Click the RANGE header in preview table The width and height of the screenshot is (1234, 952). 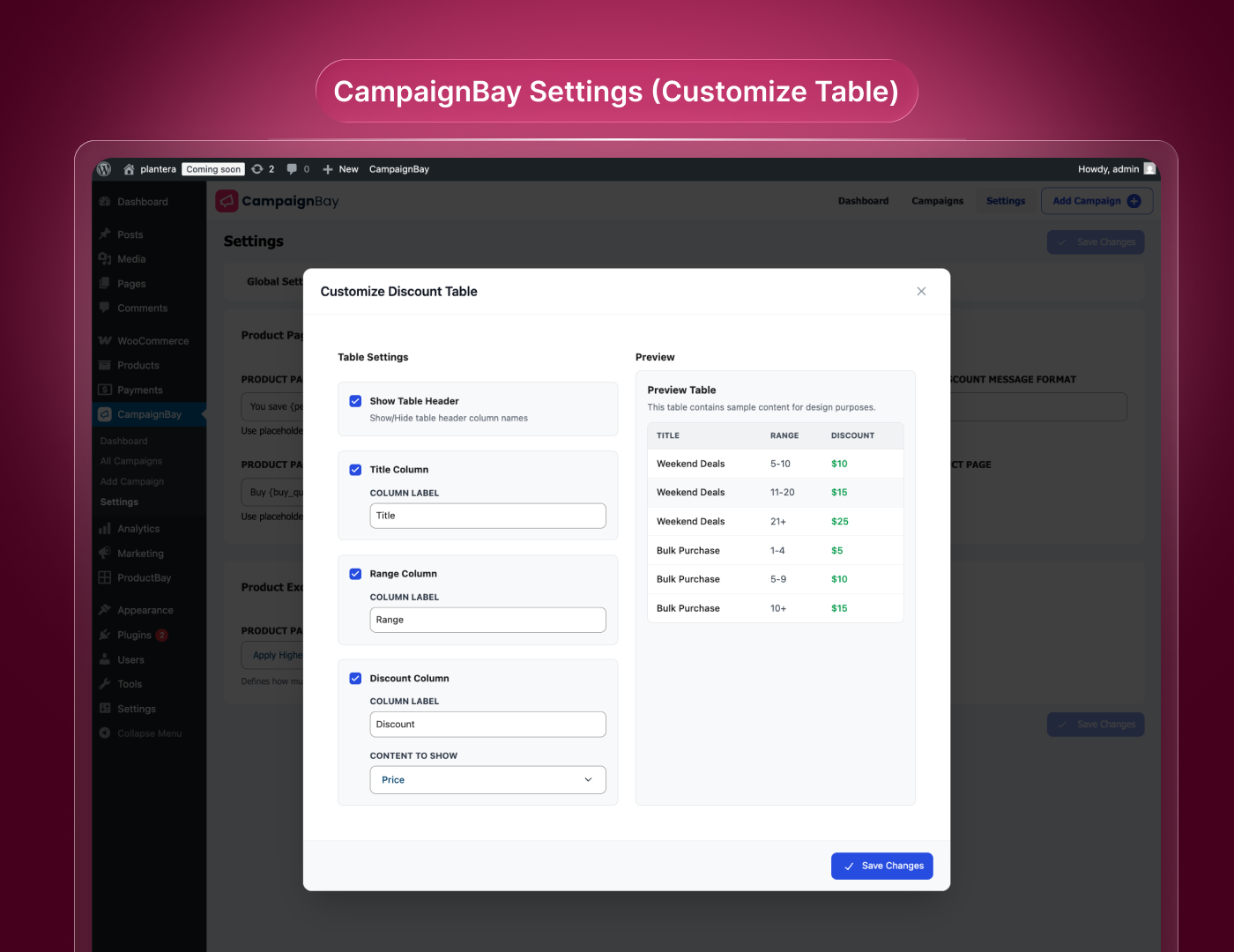[784, 435]
